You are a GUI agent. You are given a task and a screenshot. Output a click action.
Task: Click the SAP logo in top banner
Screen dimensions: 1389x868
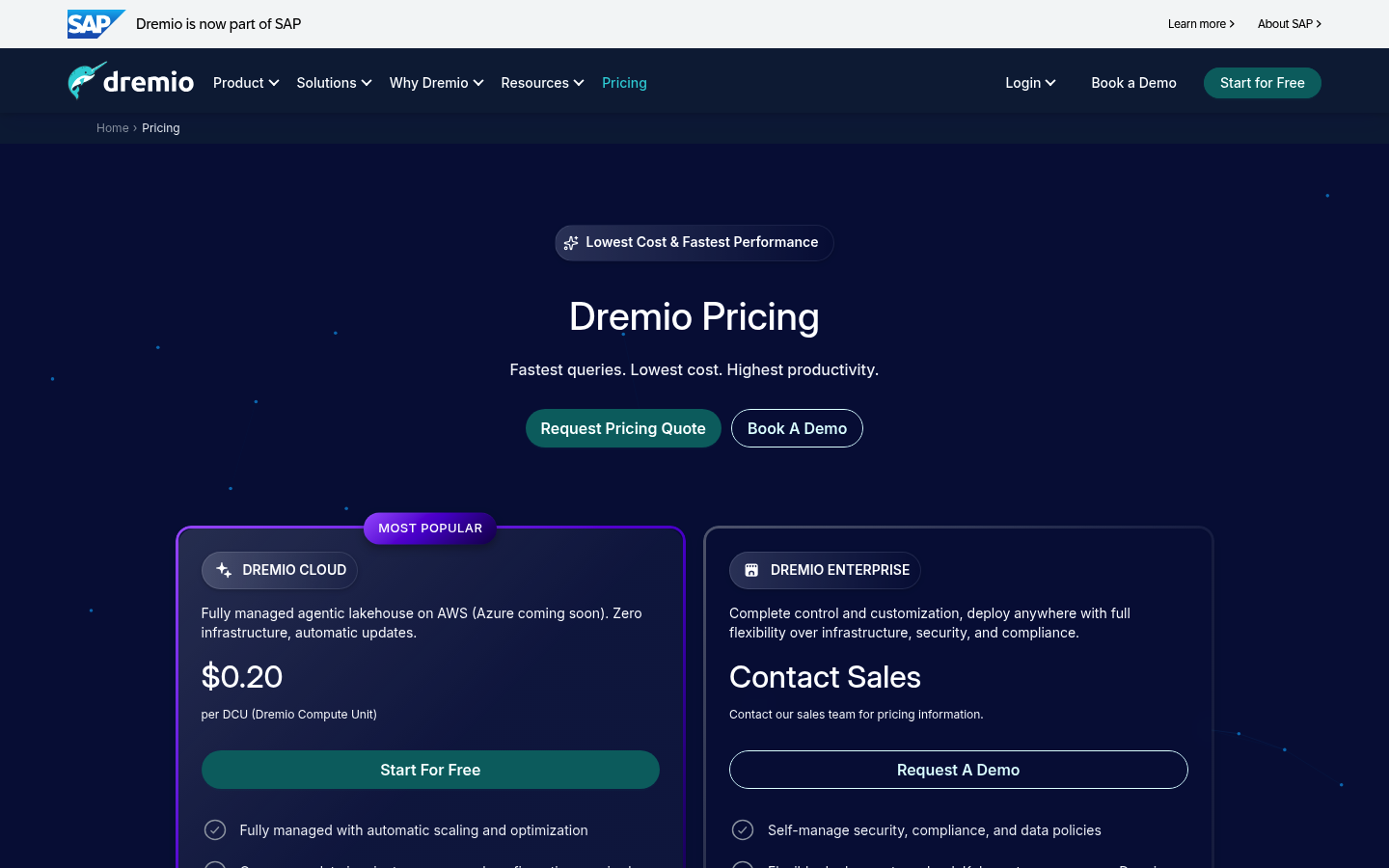[x=96, y=24]
